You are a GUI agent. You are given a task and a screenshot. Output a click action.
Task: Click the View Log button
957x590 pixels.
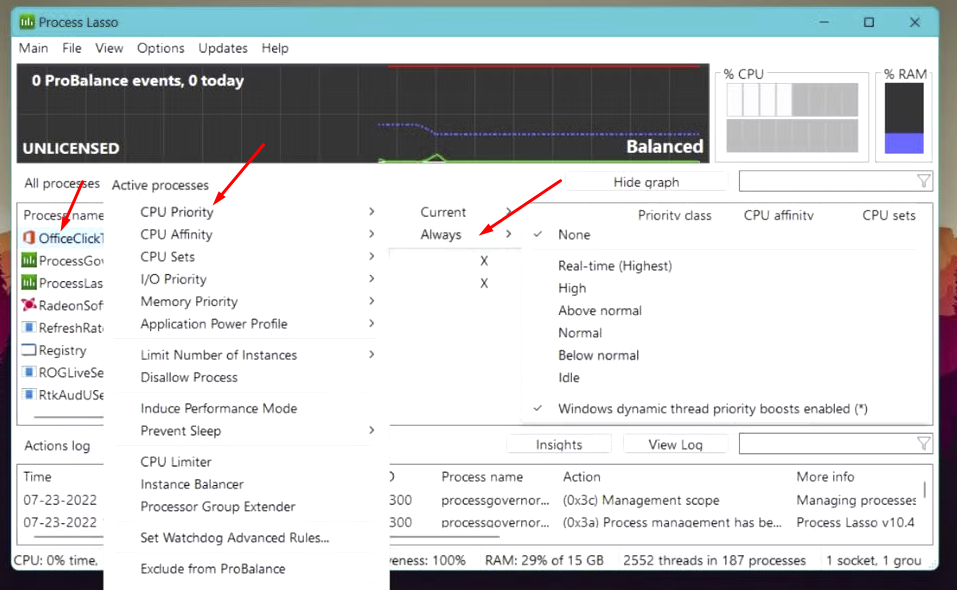tap(675, 444)
